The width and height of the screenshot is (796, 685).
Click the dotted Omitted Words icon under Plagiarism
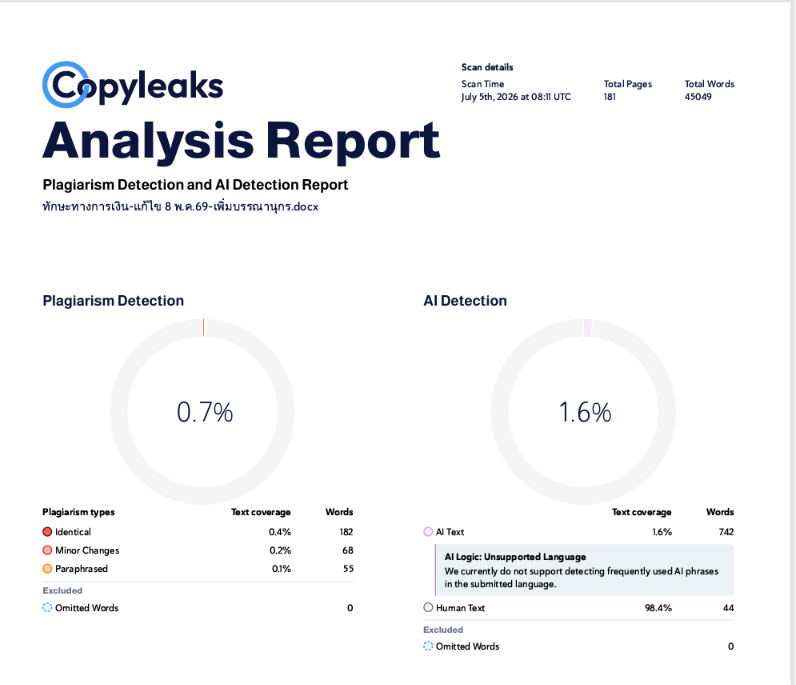point(47,607)
